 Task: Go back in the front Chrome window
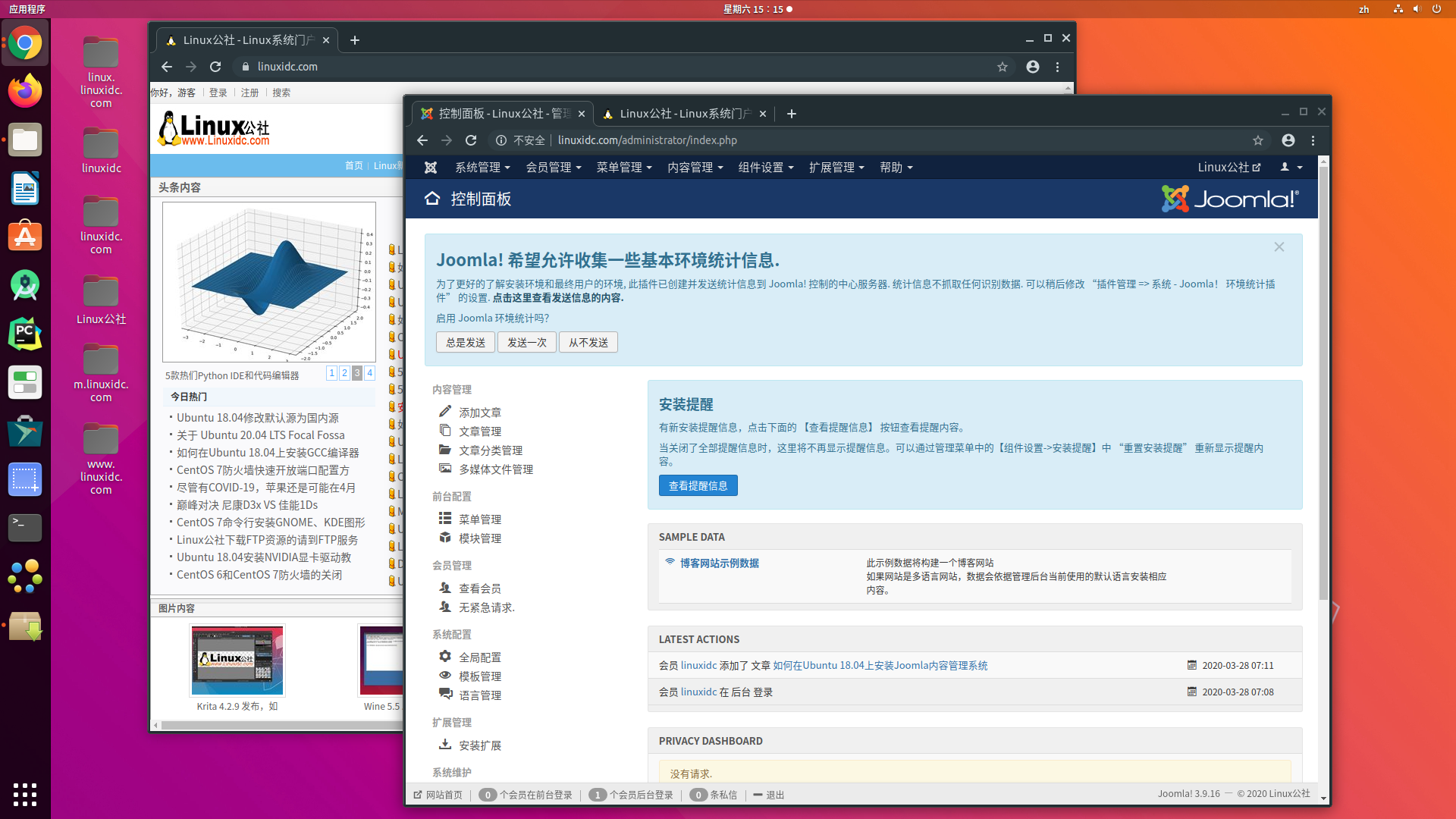(422, 140)
